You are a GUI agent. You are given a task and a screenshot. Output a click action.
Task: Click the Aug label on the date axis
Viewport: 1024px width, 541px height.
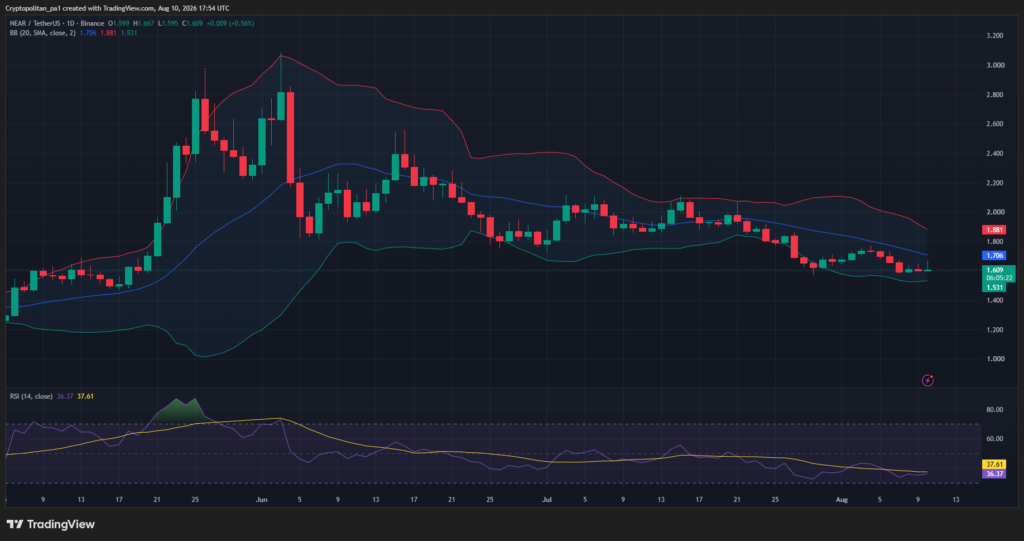tap(842, 500)
